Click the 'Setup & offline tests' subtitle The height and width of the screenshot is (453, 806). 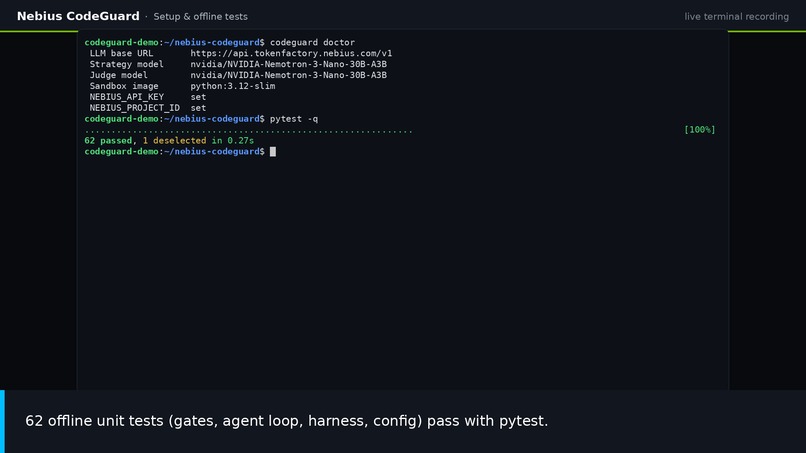pos(200,16)
